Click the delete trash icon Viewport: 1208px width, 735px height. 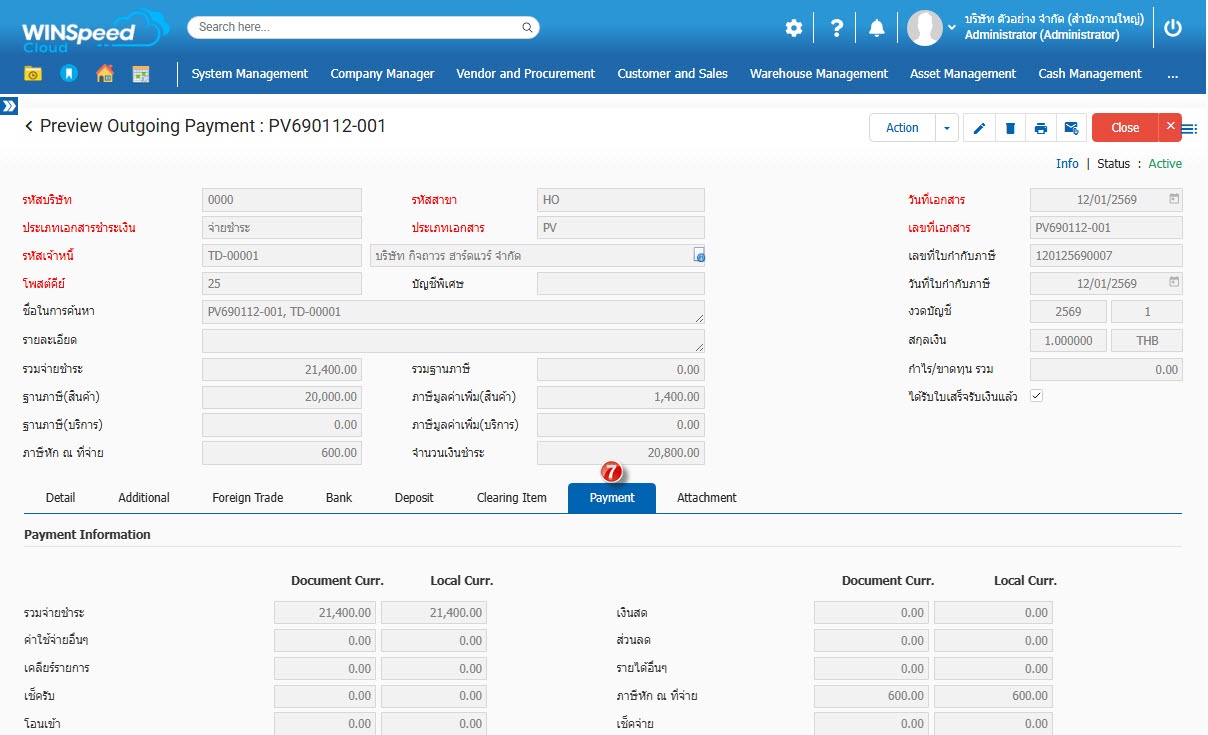coord(1010,128)
